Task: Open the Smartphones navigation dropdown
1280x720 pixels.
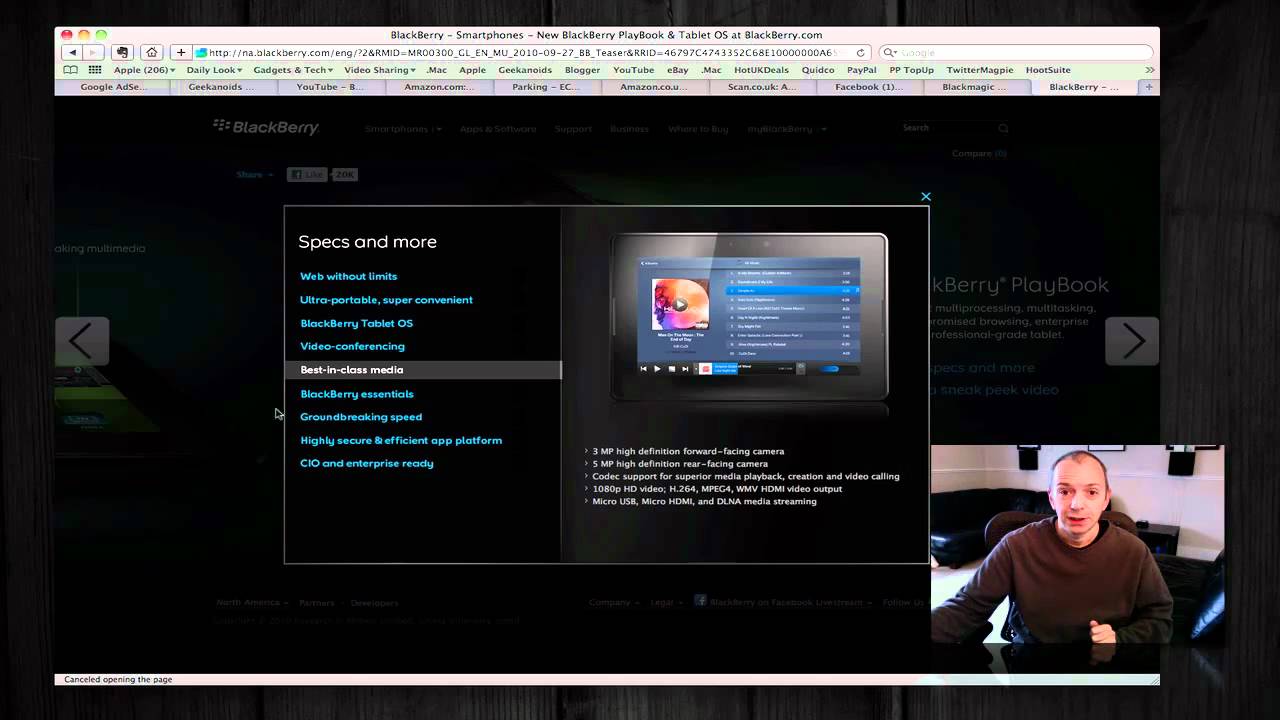Action: pyautogui.click(x=403, y=129)
